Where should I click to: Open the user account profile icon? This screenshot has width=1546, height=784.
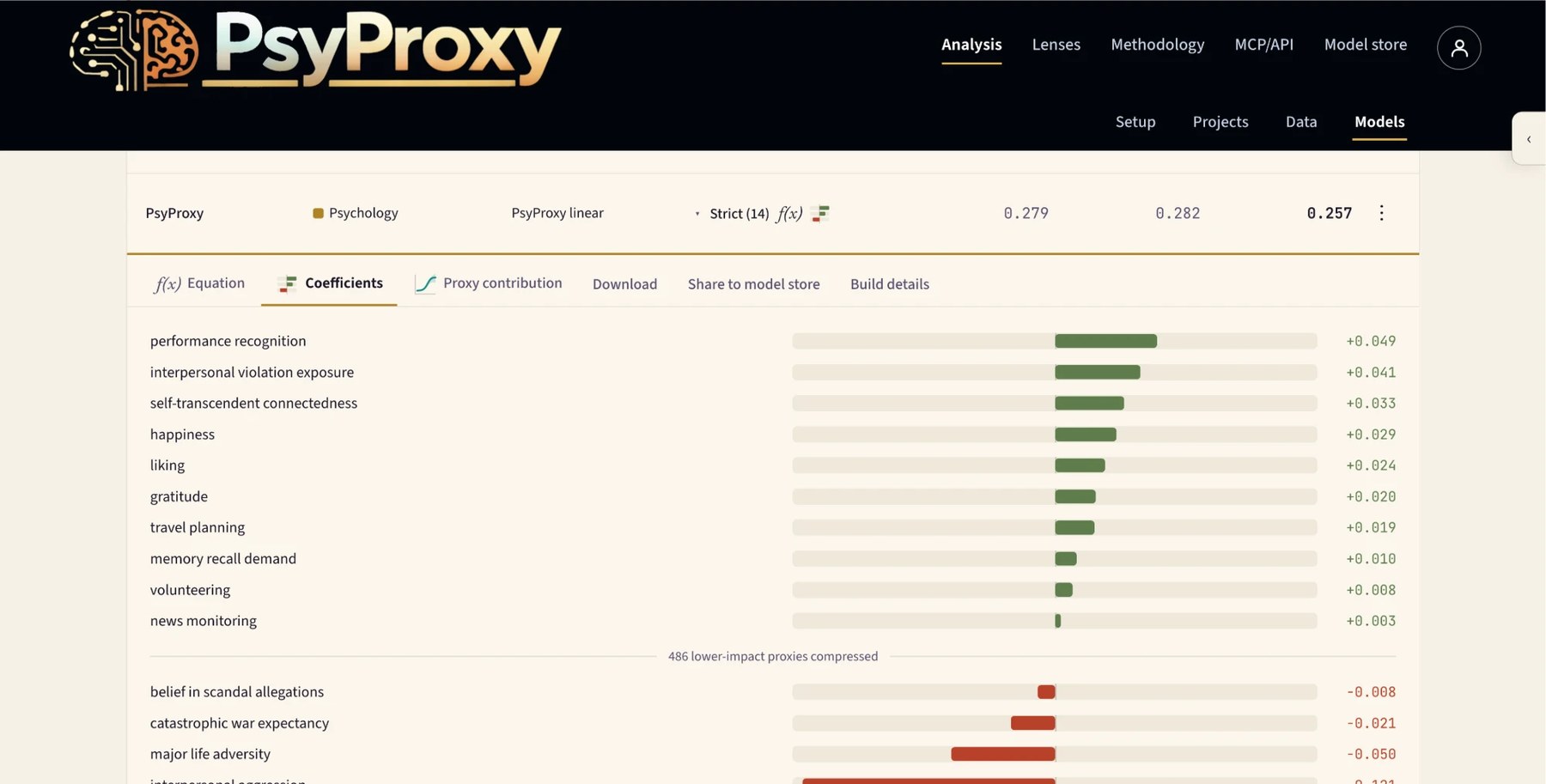1458,47
